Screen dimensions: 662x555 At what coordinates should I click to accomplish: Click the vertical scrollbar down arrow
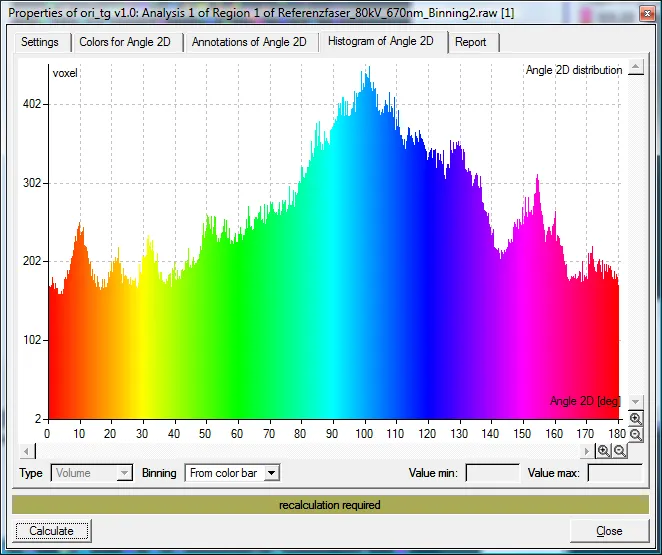636,401
